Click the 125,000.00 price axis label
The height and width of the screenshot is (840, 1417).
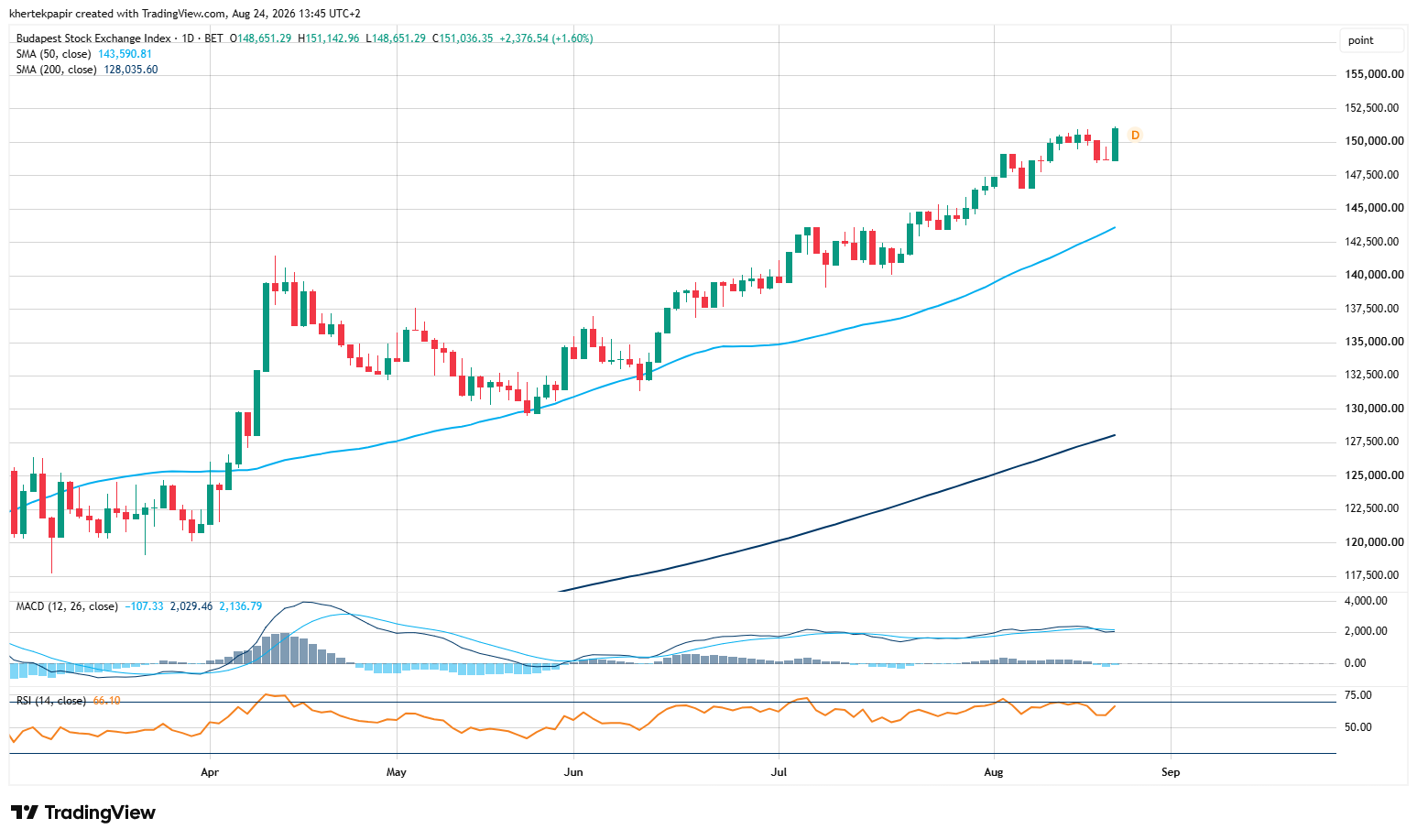[x=1374, y=475]
